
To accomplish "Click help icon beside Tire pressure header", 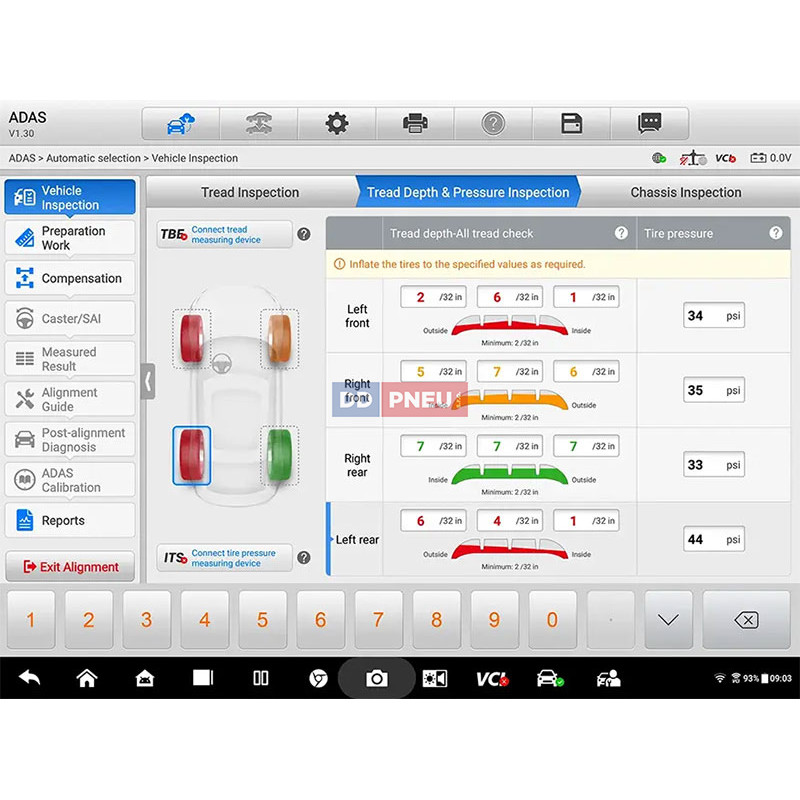I will point(776,233).
